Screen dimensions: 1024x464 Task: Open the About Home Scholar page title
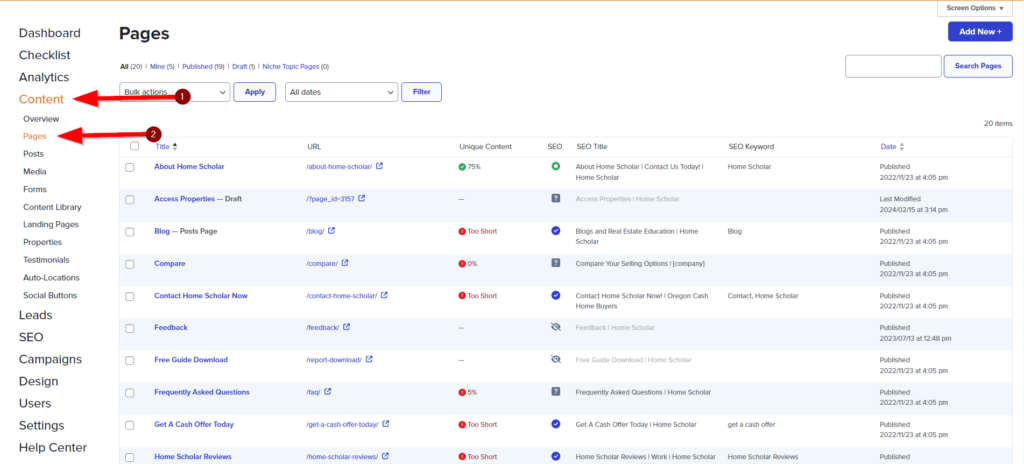(x=189, y=167)
